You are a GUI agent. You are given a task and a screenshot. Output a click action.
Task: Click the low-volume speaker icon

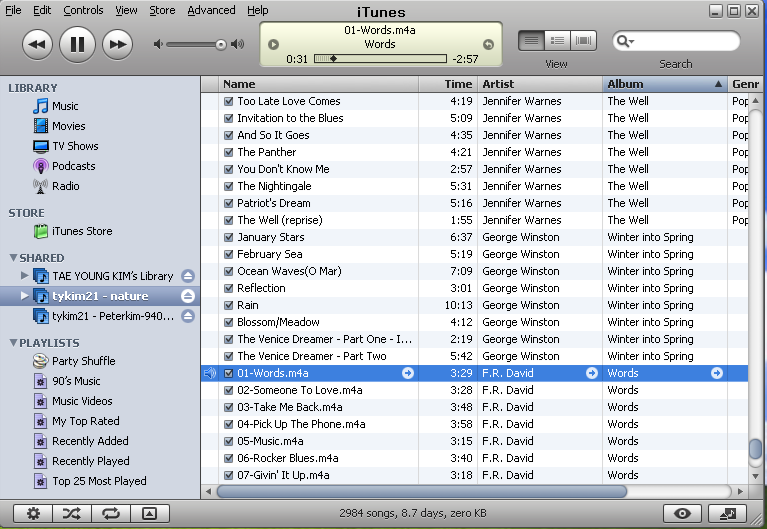tap(158, 45)
